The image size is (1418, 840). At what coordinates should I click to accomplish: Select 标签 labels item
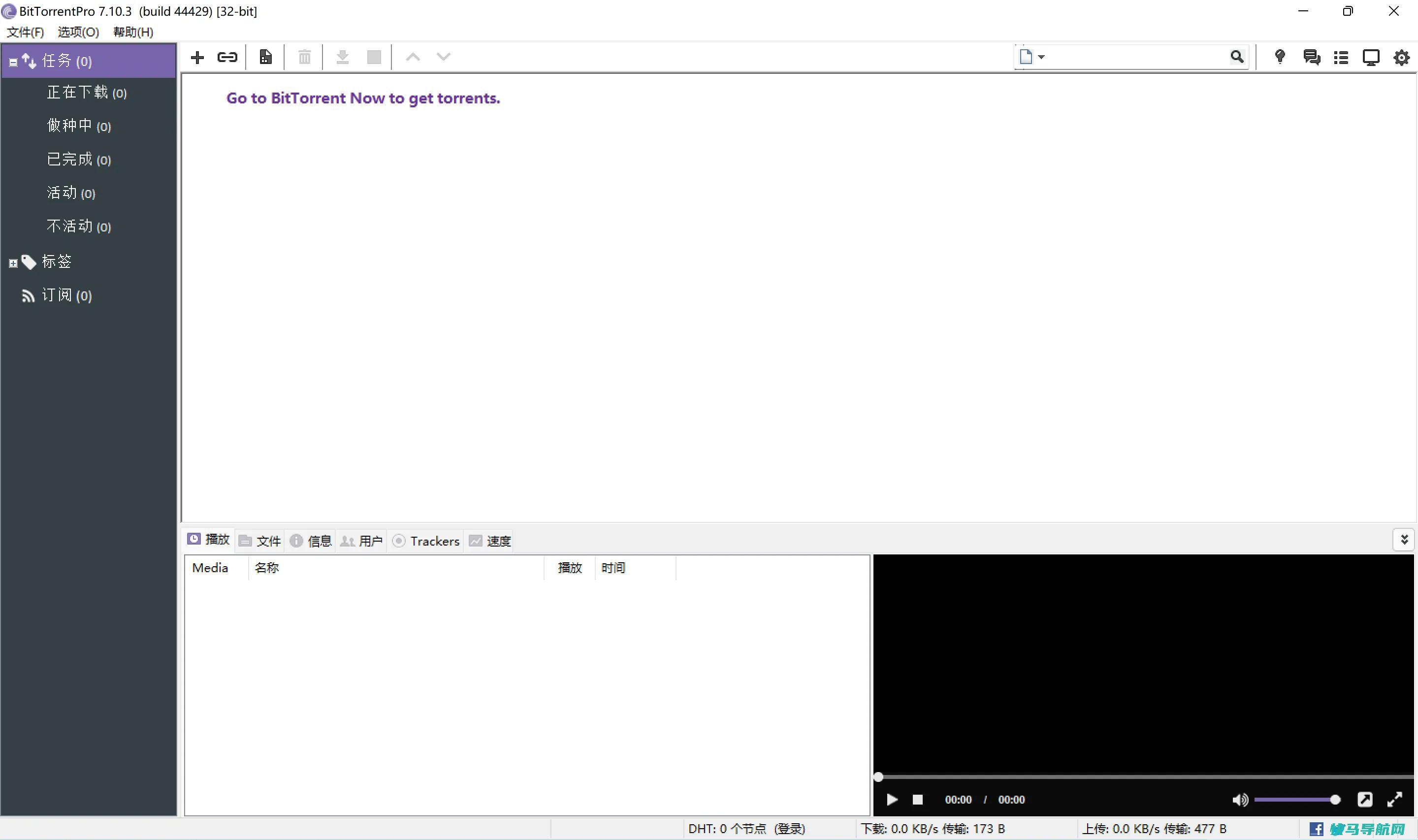(x=57, y=261)
